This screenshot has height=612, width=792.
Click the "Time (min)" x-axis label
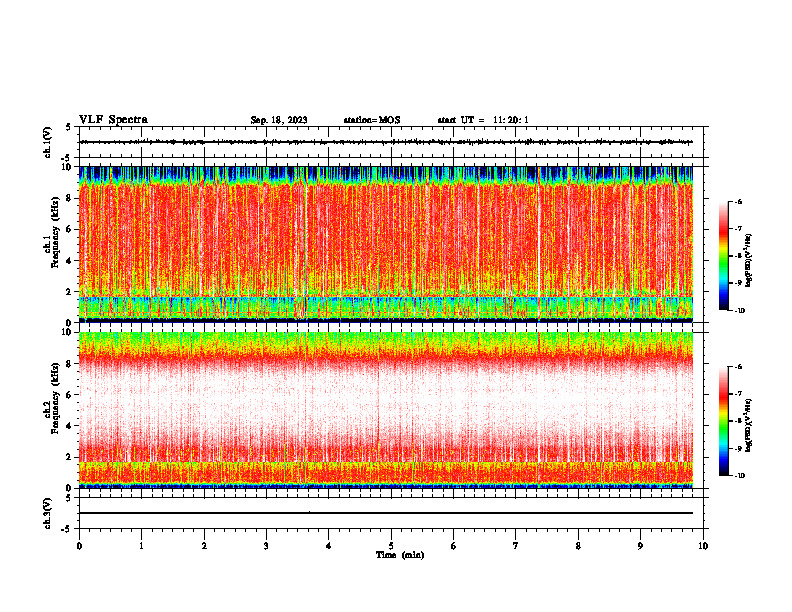[400, 555]
